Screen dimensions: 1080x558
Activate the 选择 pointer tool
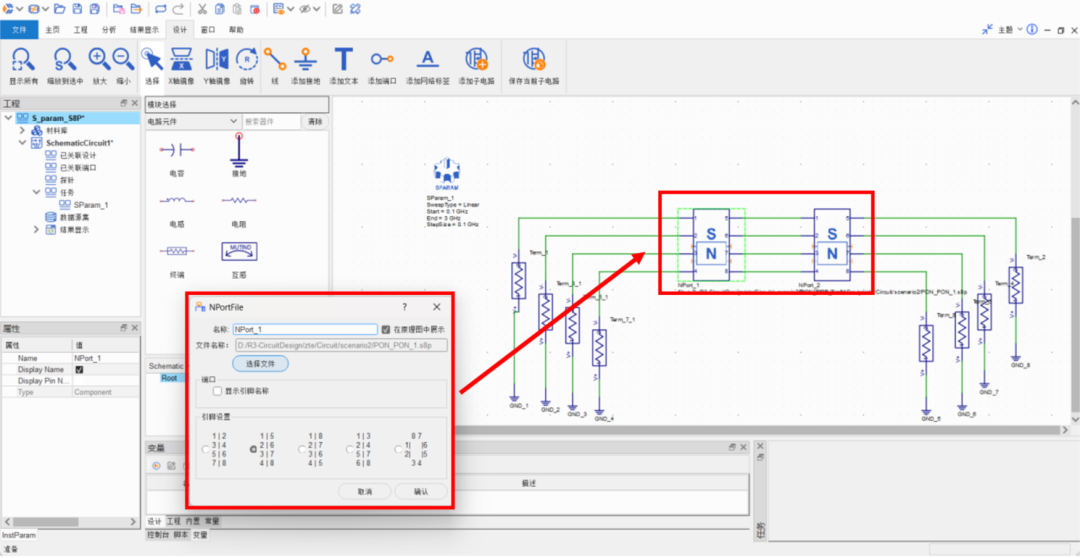[x=152, y=66]
